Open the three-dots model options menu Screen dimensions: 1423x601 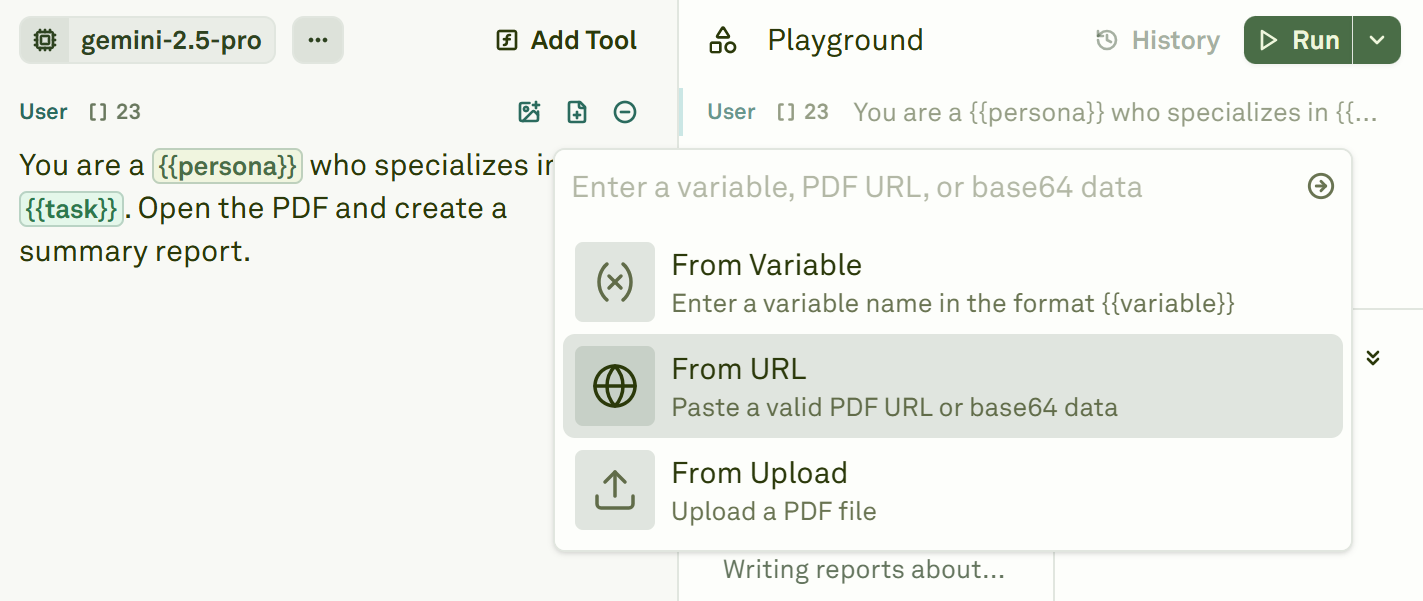(x=318, y=41)
